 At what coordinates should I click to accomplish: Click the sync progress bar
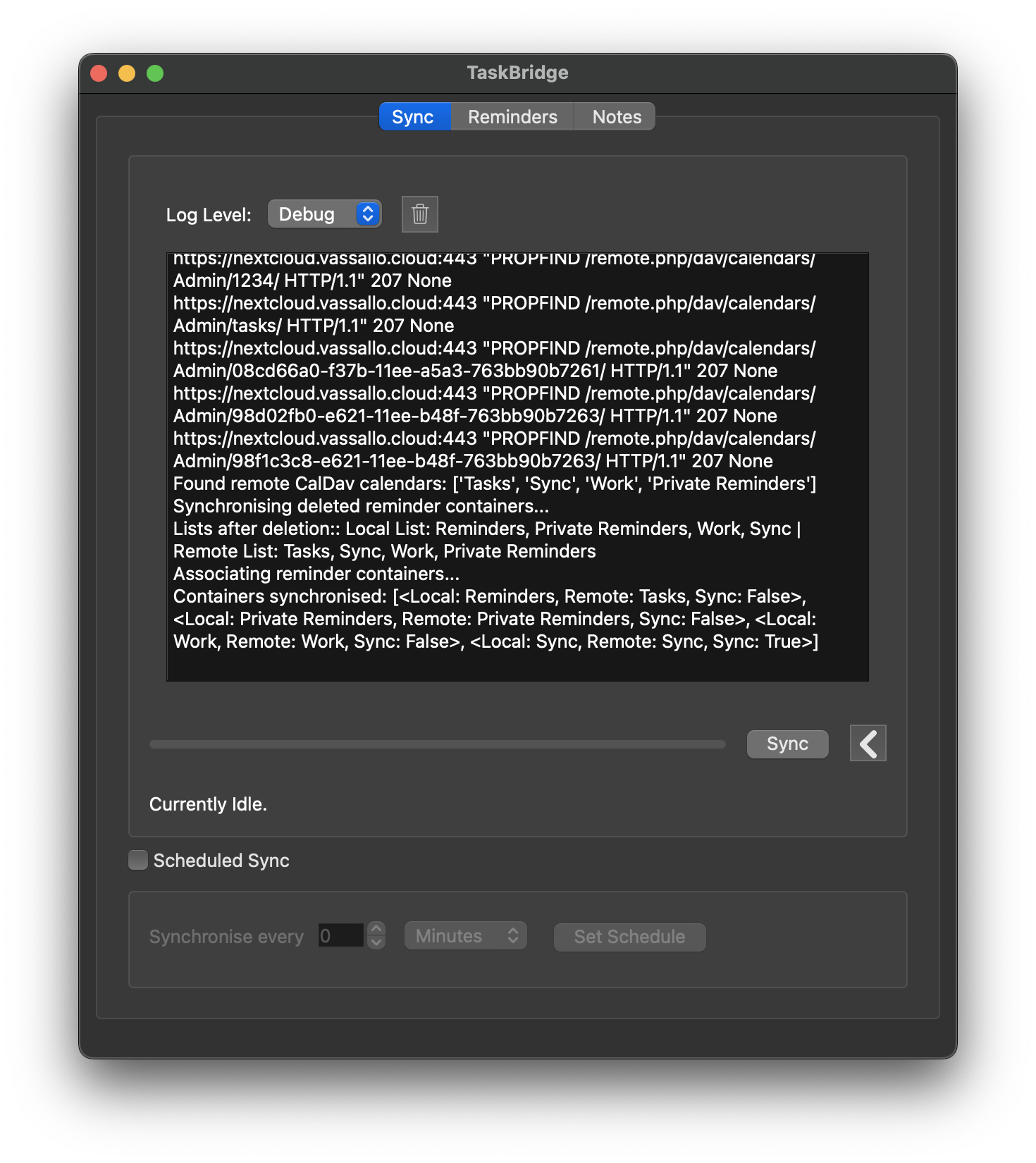point(437,744)
